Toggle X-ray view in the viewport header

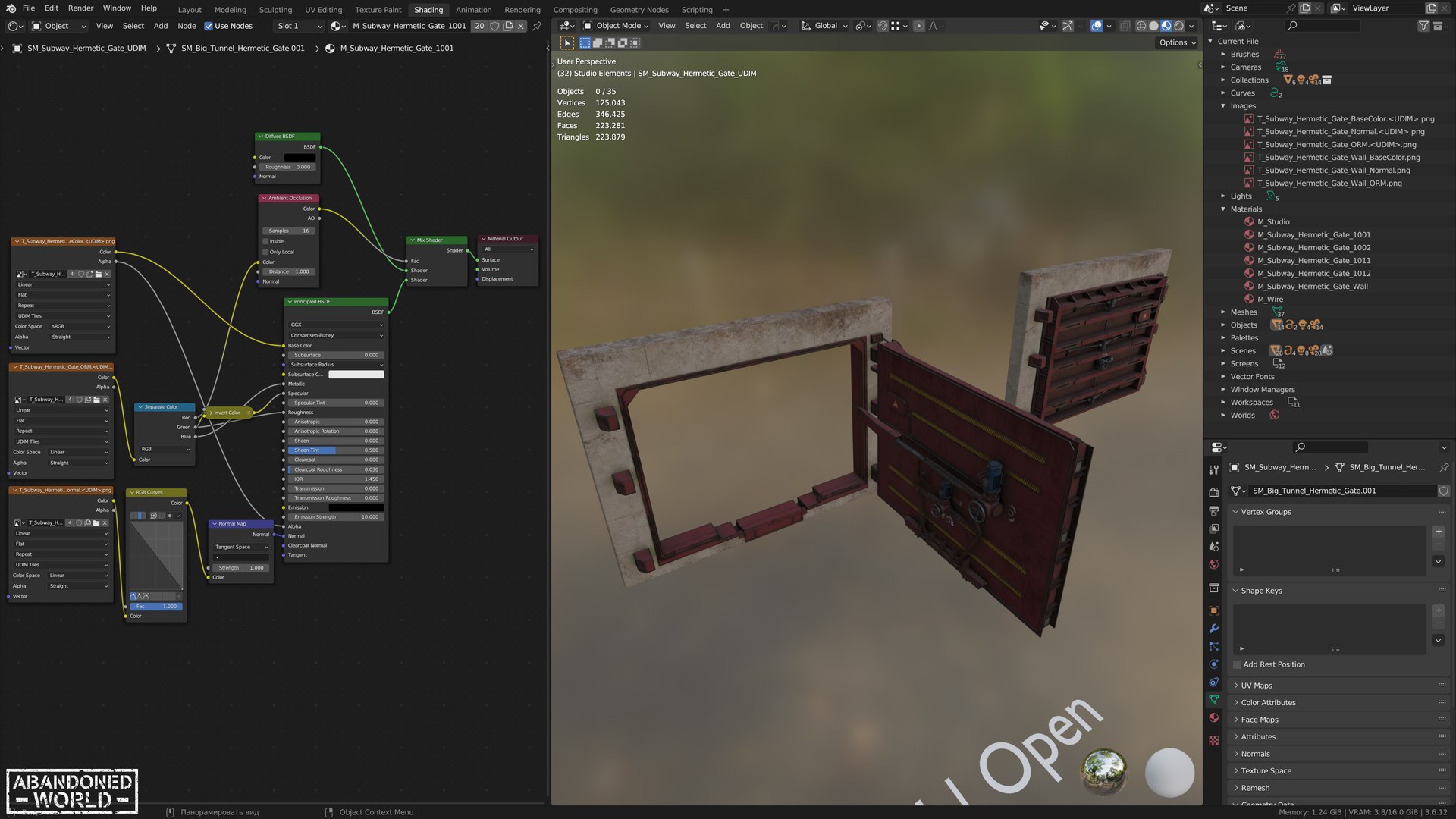point(1125,26)
